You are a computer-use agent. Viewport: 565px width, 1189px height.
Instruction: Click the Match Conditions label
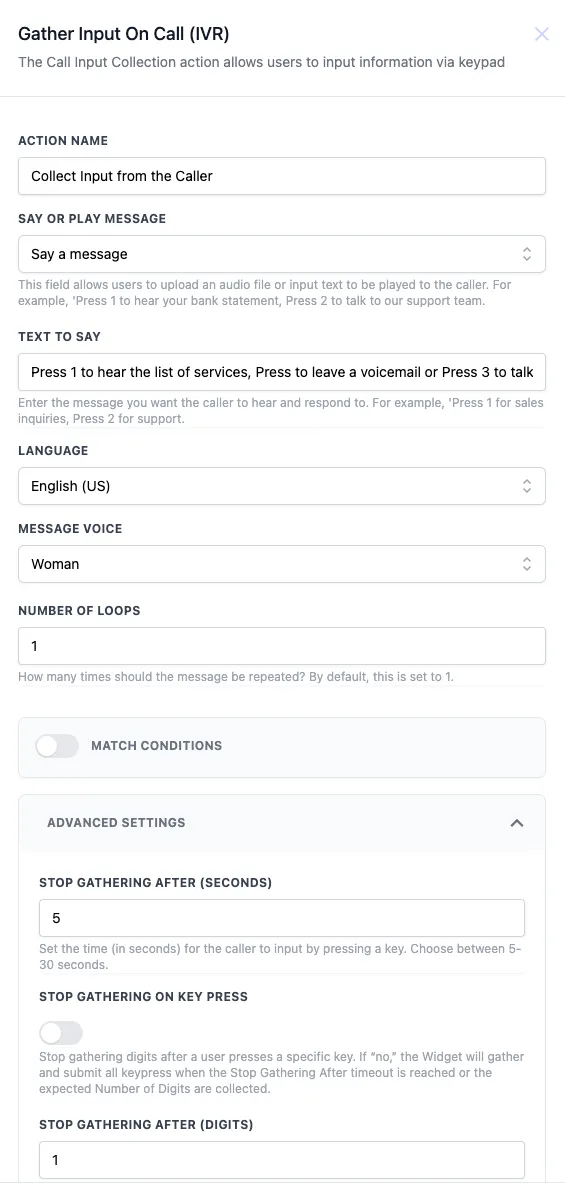pyautogui.click(x=157, y=746)
